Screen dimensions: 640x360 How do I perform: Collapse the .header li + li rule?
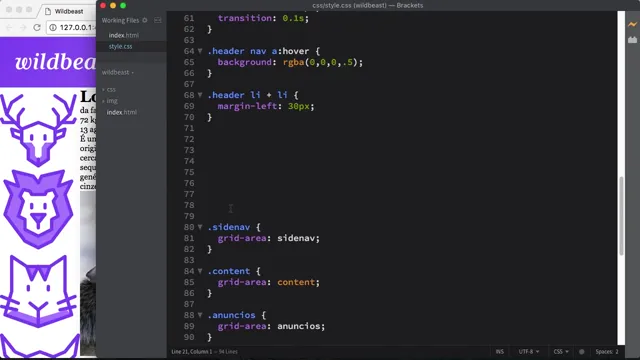point(200,95)
